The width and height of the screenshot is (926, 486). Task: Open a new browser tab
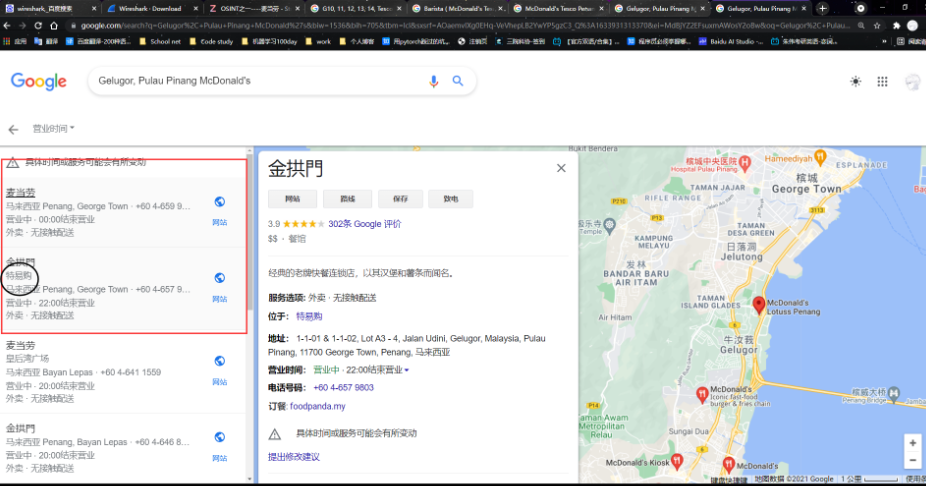click(822, 8)
